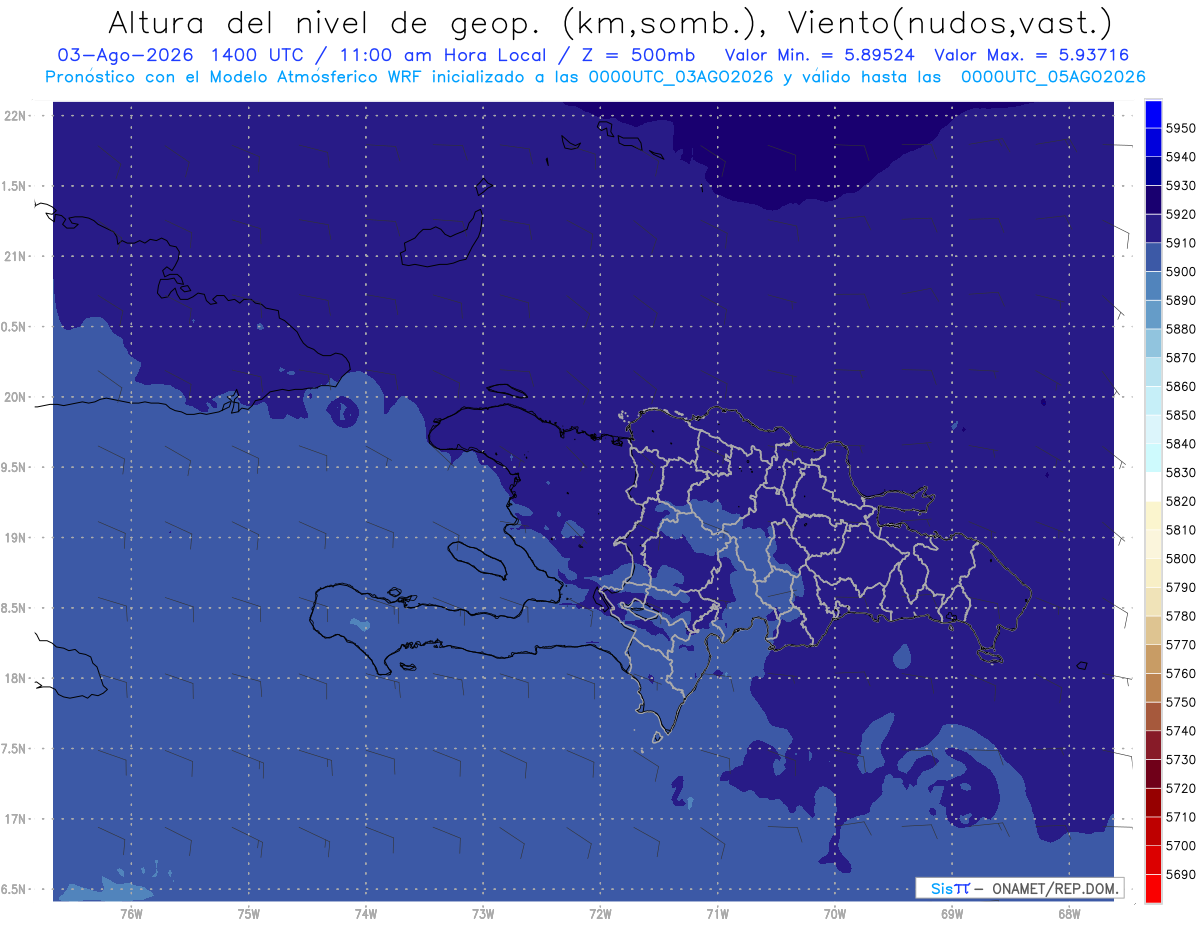Click the legend value 5920

point(1180,215)
